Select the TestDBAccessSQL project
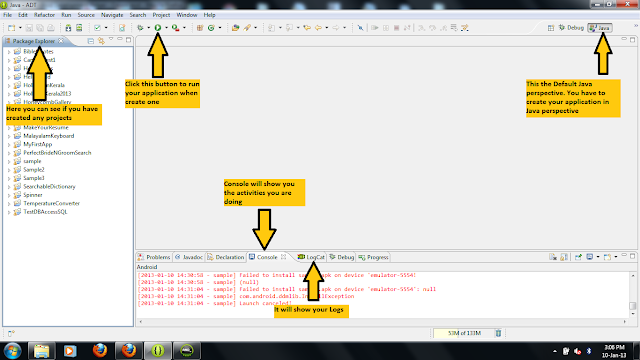This screenshot has height=360, width=640. tap(45, 212)
